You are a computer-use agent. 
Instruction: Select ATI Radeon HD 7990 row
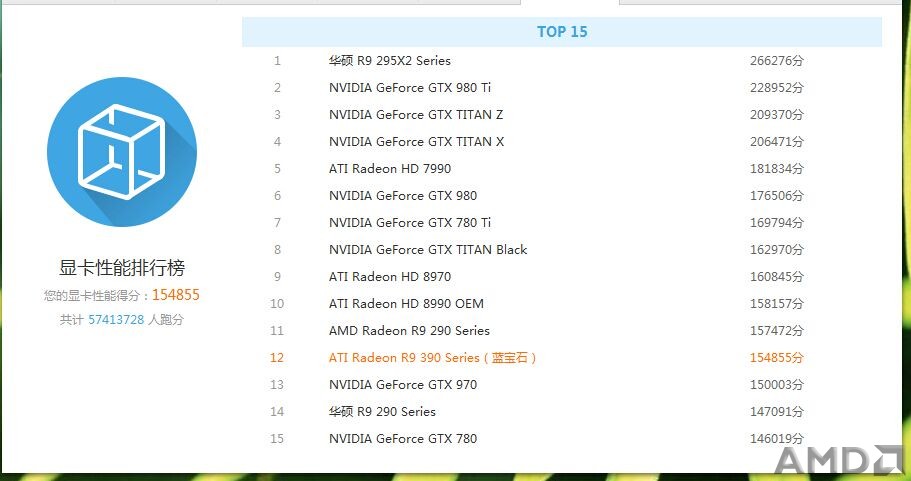(562, 168)
